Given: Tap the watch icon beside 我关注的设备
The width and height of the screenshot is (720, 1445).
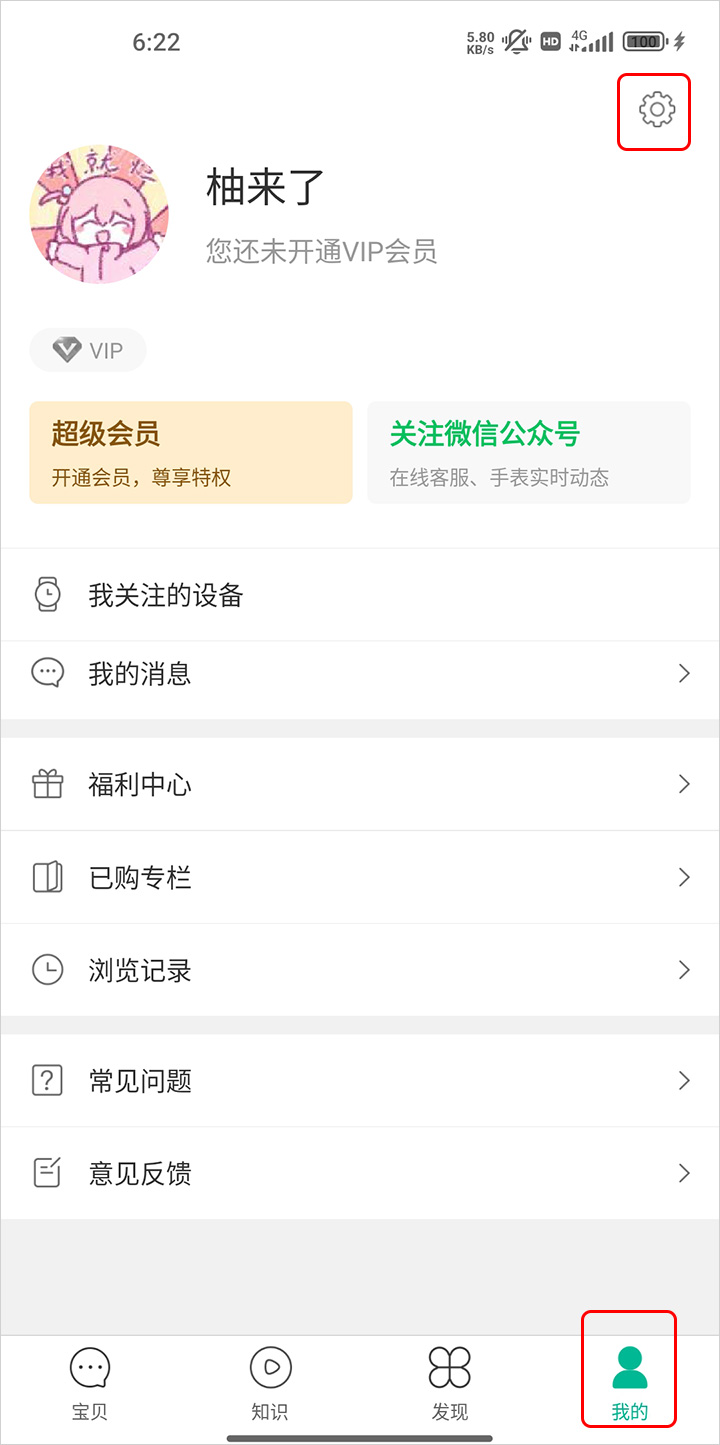Looking at the screenshot, I should [x=47, y=595].
